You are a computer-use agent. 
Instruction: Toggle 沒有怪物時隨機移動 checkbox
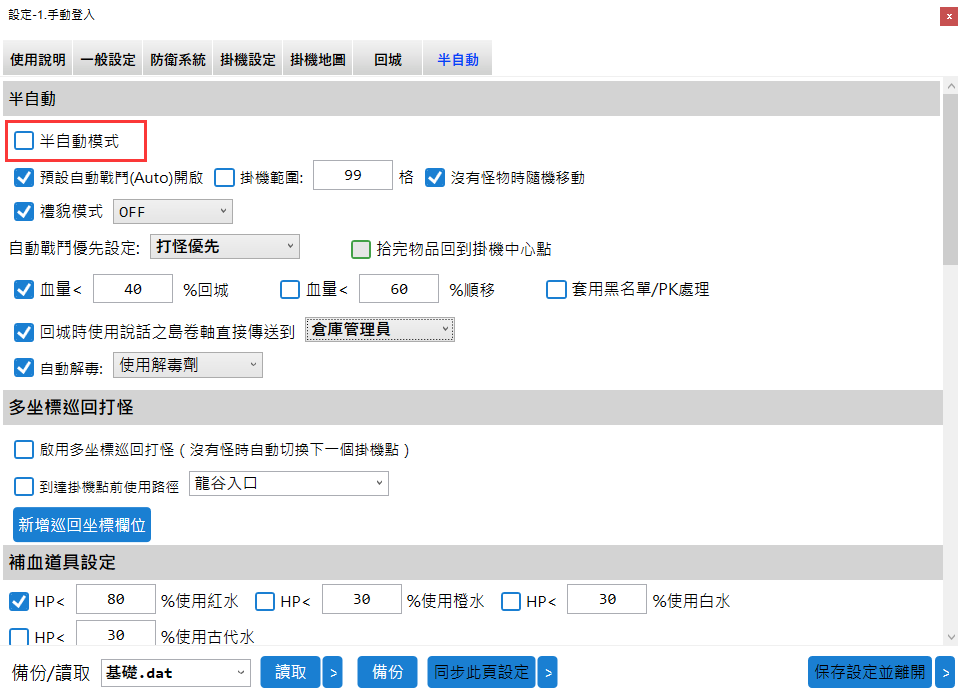tap(435, 178)
